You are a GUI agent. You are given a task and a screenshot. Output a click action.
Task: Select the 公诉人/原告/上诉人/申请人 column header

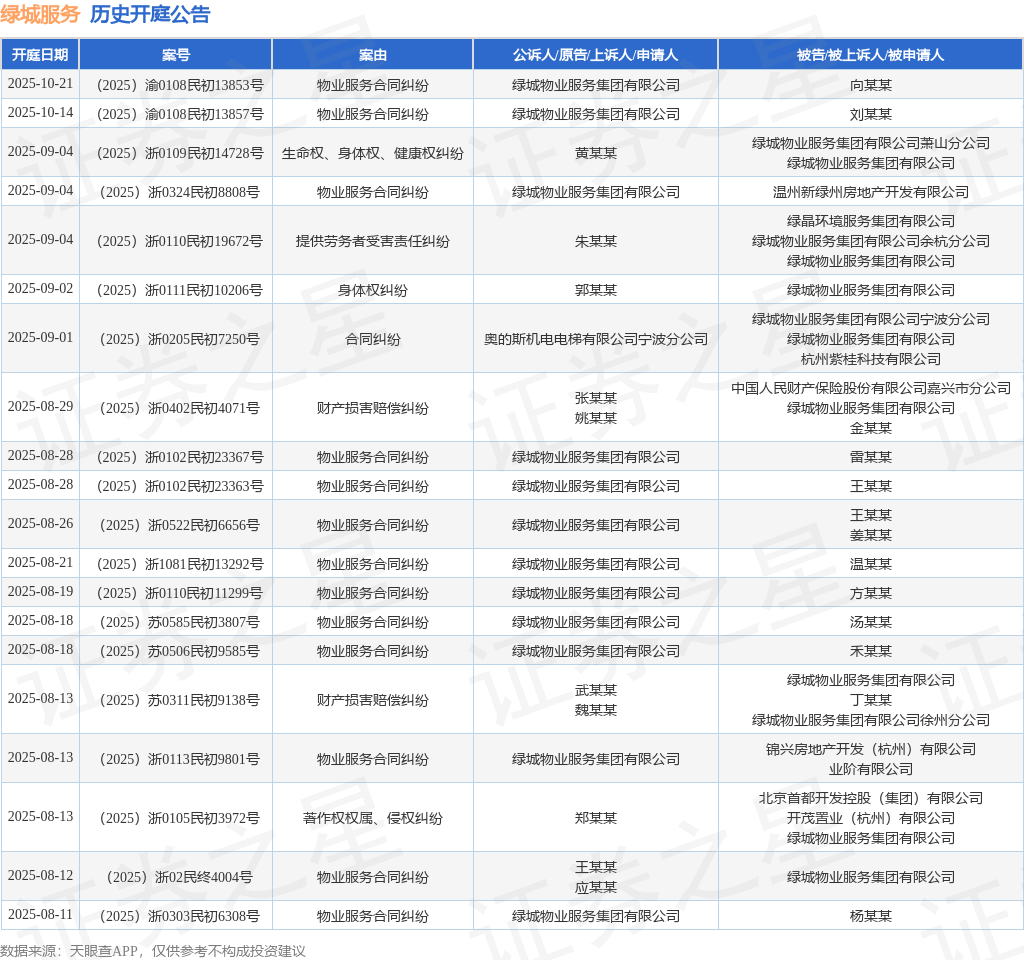click(596, 55)
